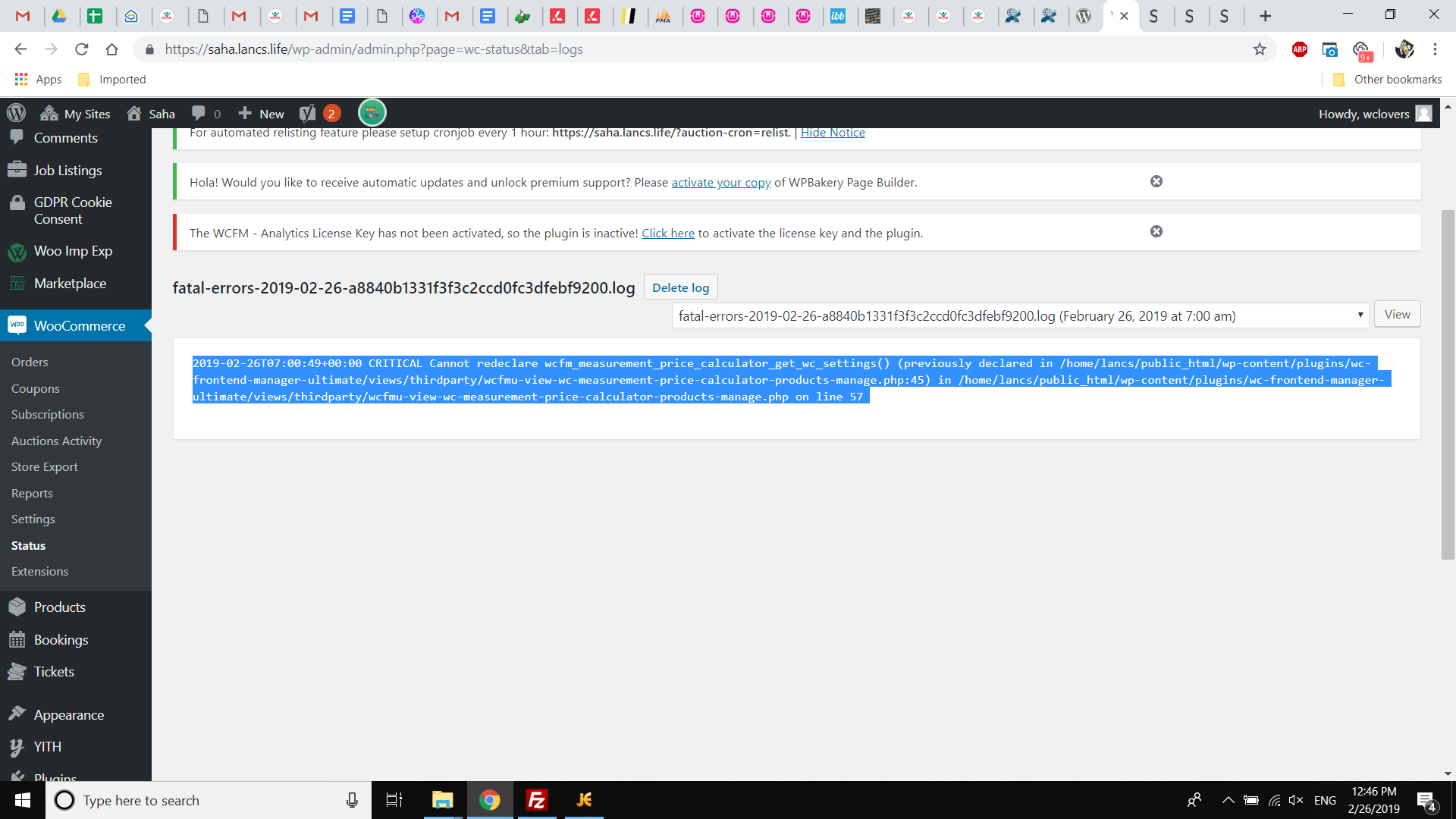Click the page vertical scrollbar

[x=1448, y=384]
